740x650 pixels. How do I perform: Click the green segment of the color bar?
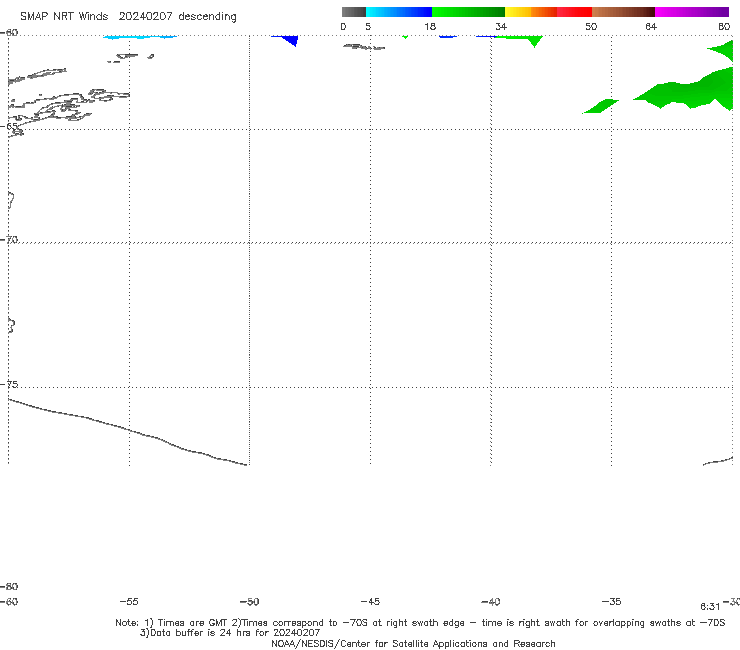tap(468, 12)
